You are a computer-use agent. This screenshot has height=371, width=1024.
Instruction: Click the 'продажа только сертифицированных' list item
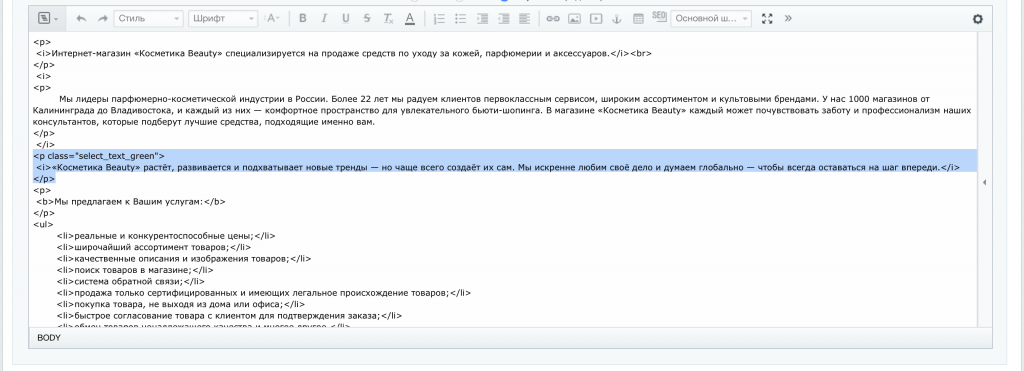pos(263,293)
